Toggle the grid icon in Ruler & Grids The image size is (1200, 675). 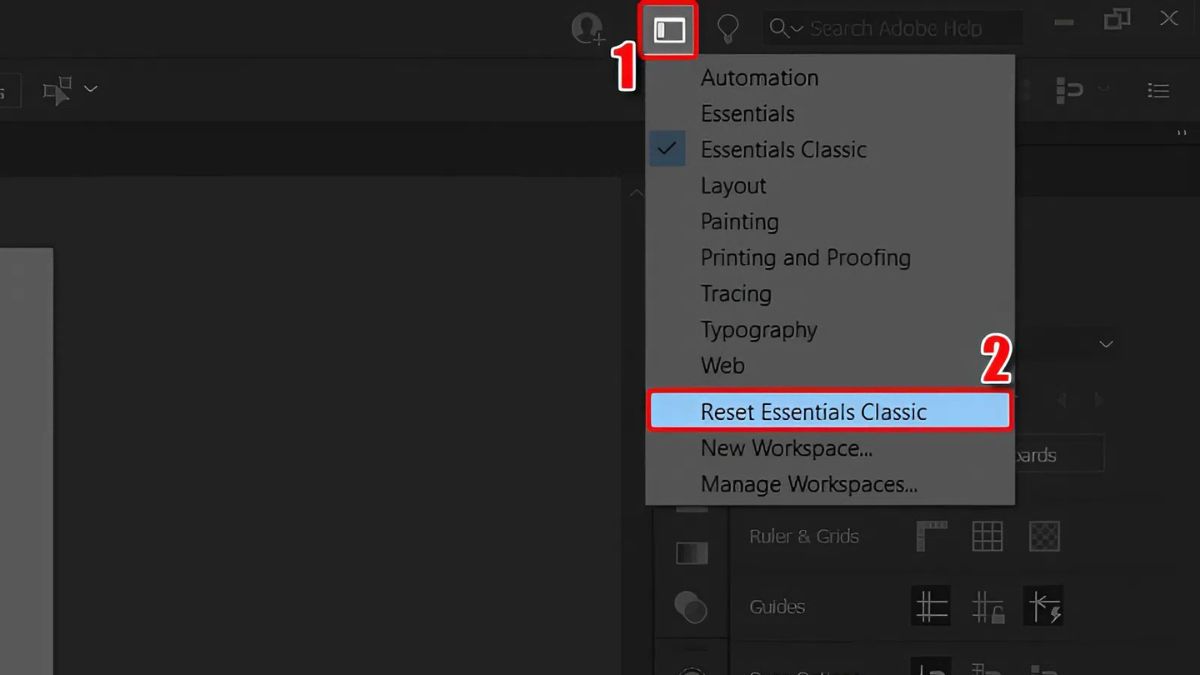point(987,537)
